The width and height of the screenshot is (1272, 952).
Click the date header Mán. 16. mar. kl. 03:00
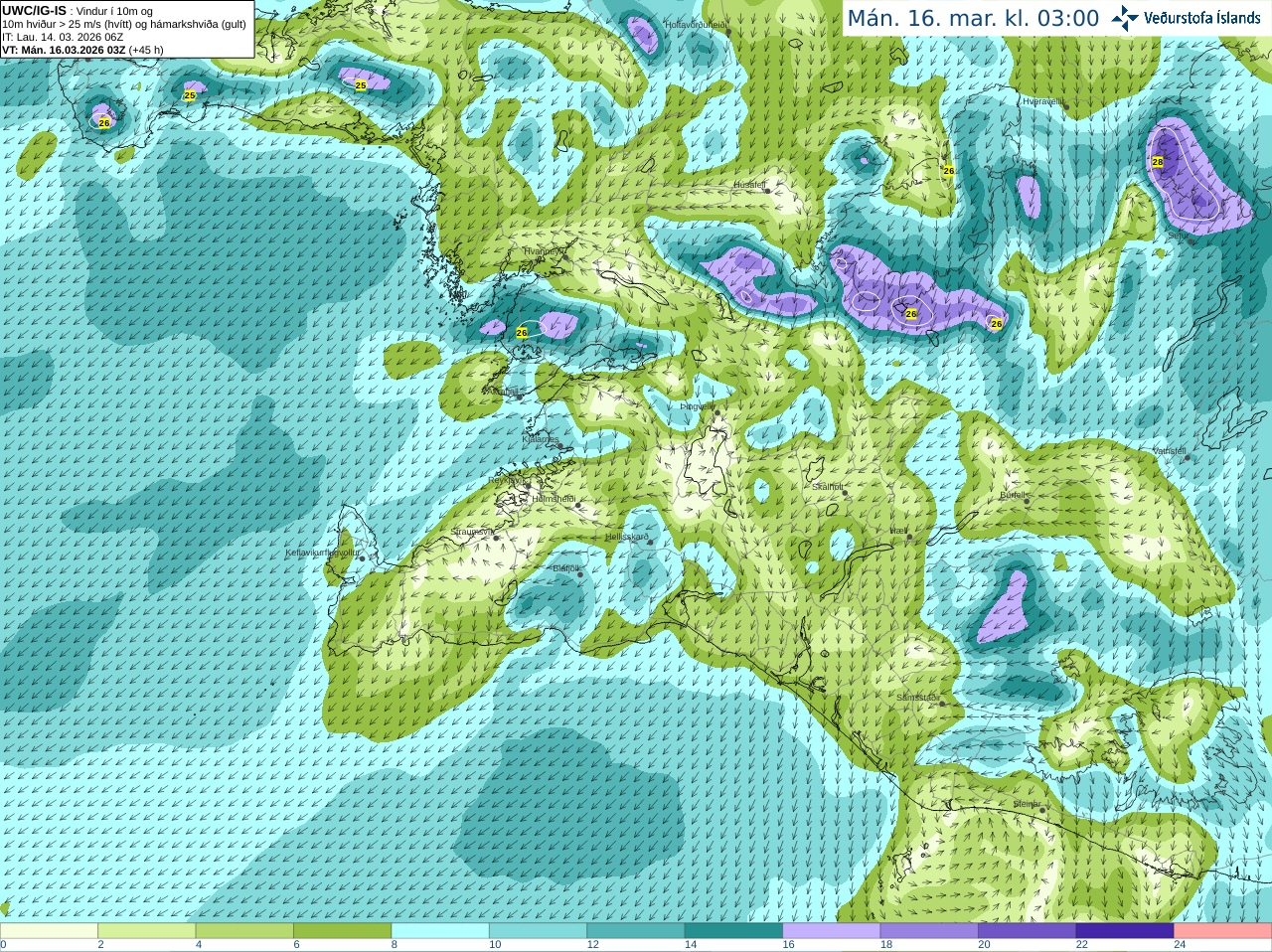pos(973,18)
